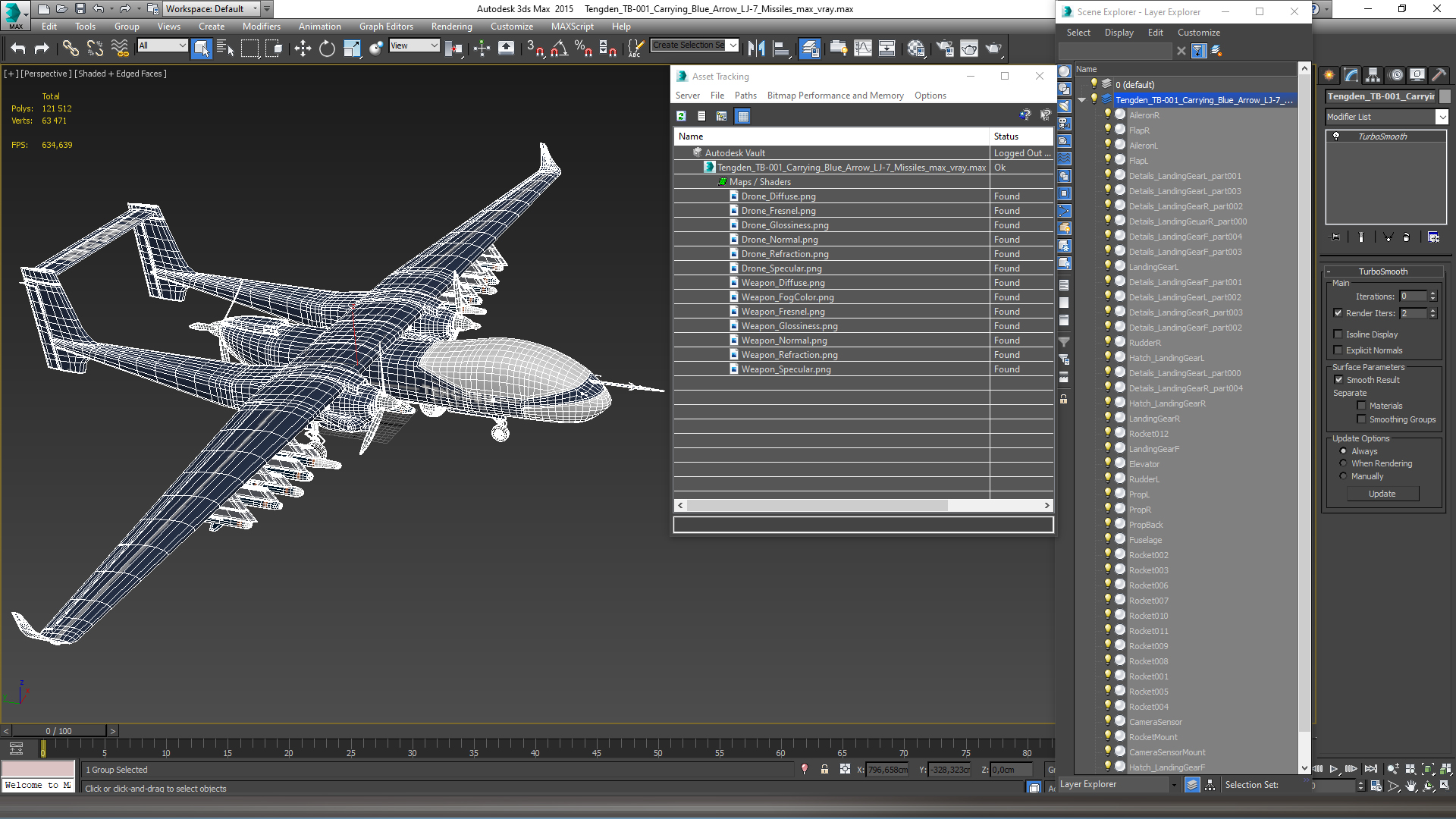1456x819 pixels.
Task: Collapse the Tengden_TB-001 layer in Scene Explorer
Action: [1082, 100]
